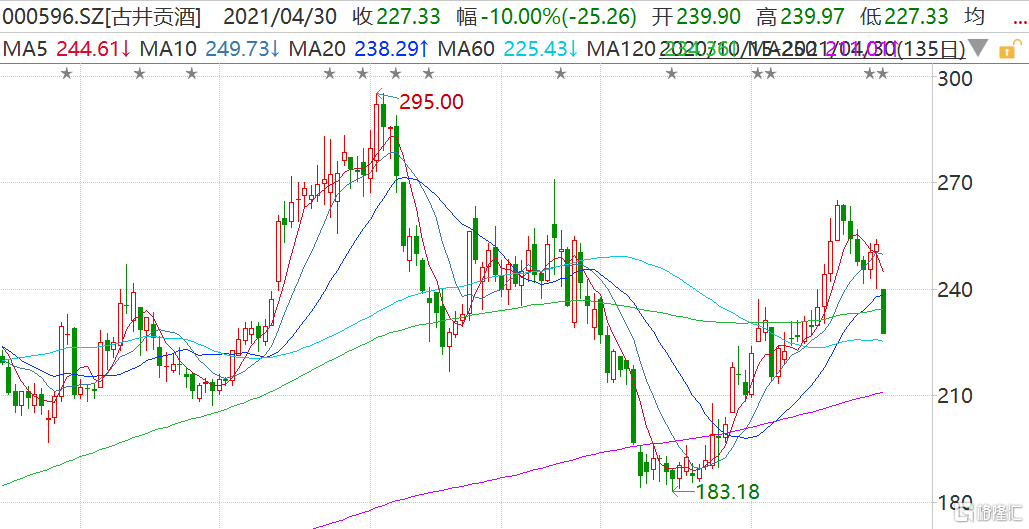
Task: Select the MA120 indicator label
Action: coord(622,49)
